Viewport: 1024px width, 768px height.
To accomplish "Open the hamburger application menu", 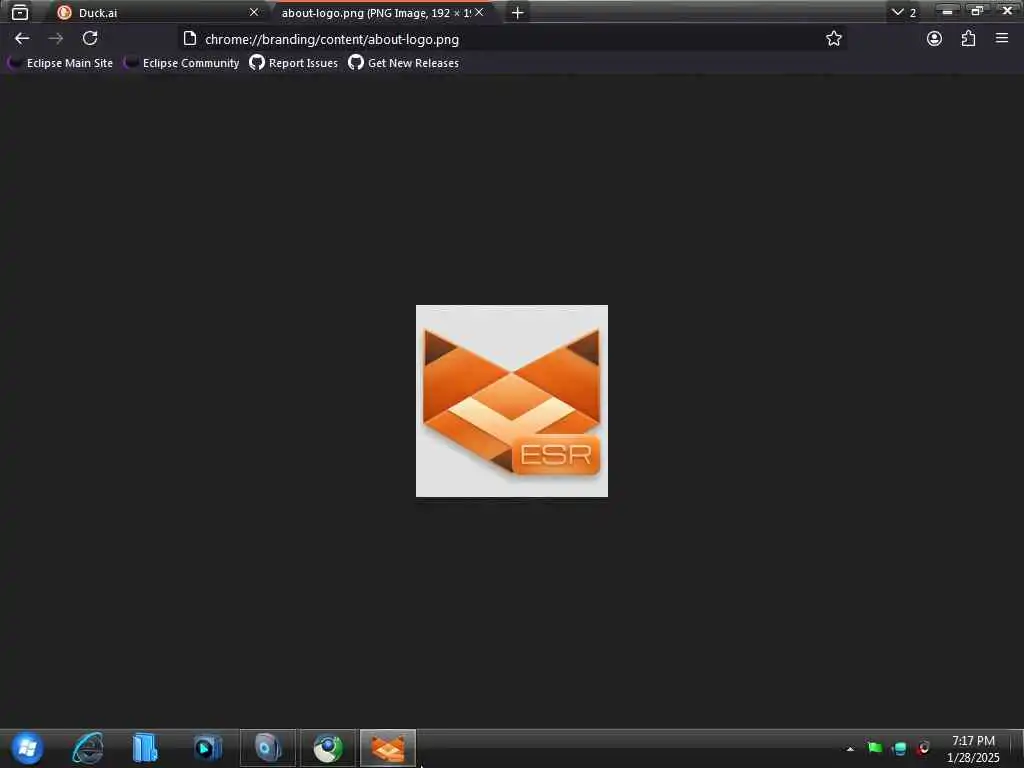I will (x=1002, y=39).
